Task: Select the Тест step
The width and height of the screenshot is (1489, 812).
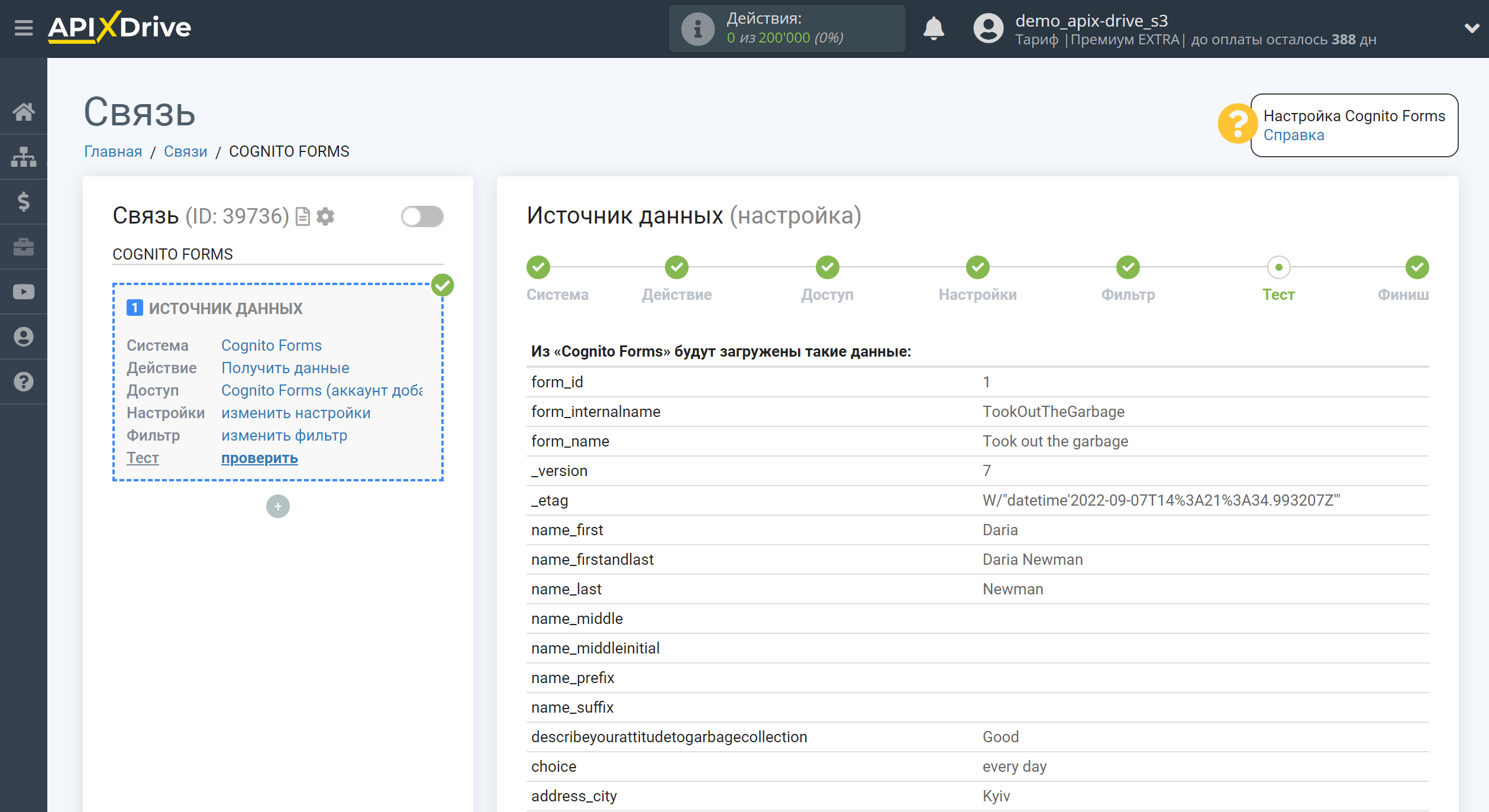Action: (1278, 267)
